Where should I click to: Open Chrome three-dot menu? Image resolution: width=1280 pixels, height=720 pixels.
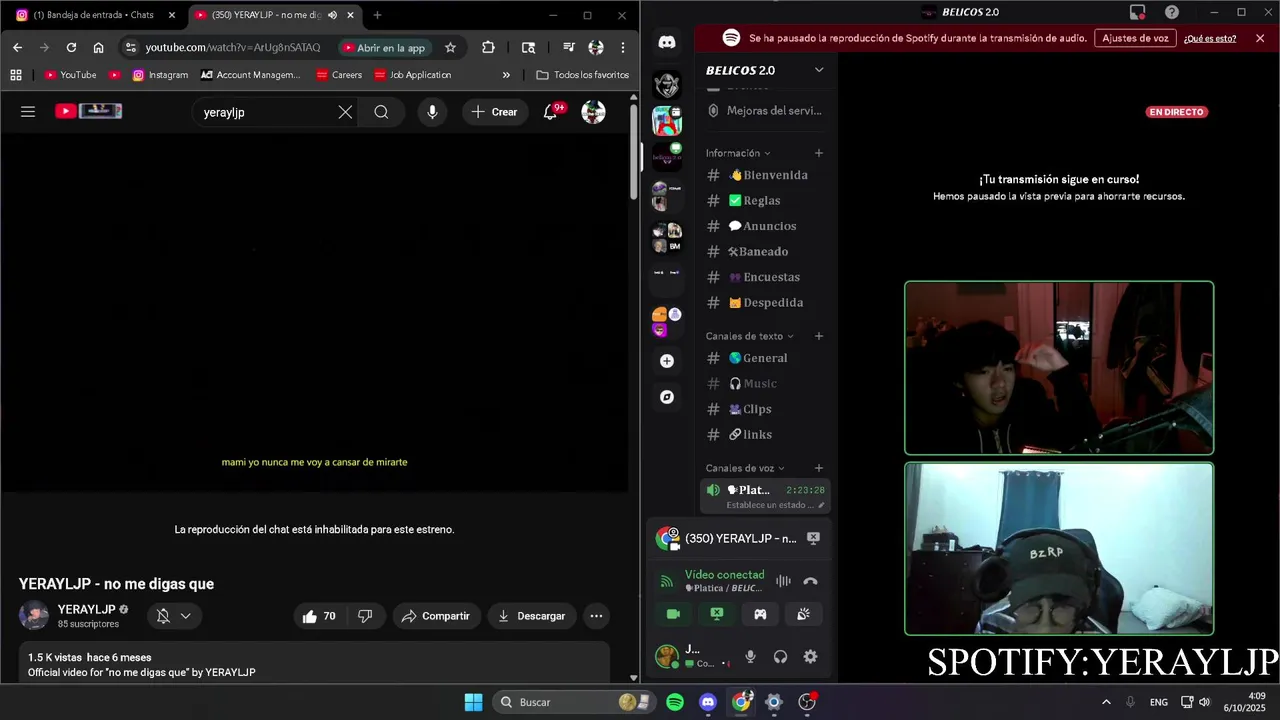click(x=623, y=47)
